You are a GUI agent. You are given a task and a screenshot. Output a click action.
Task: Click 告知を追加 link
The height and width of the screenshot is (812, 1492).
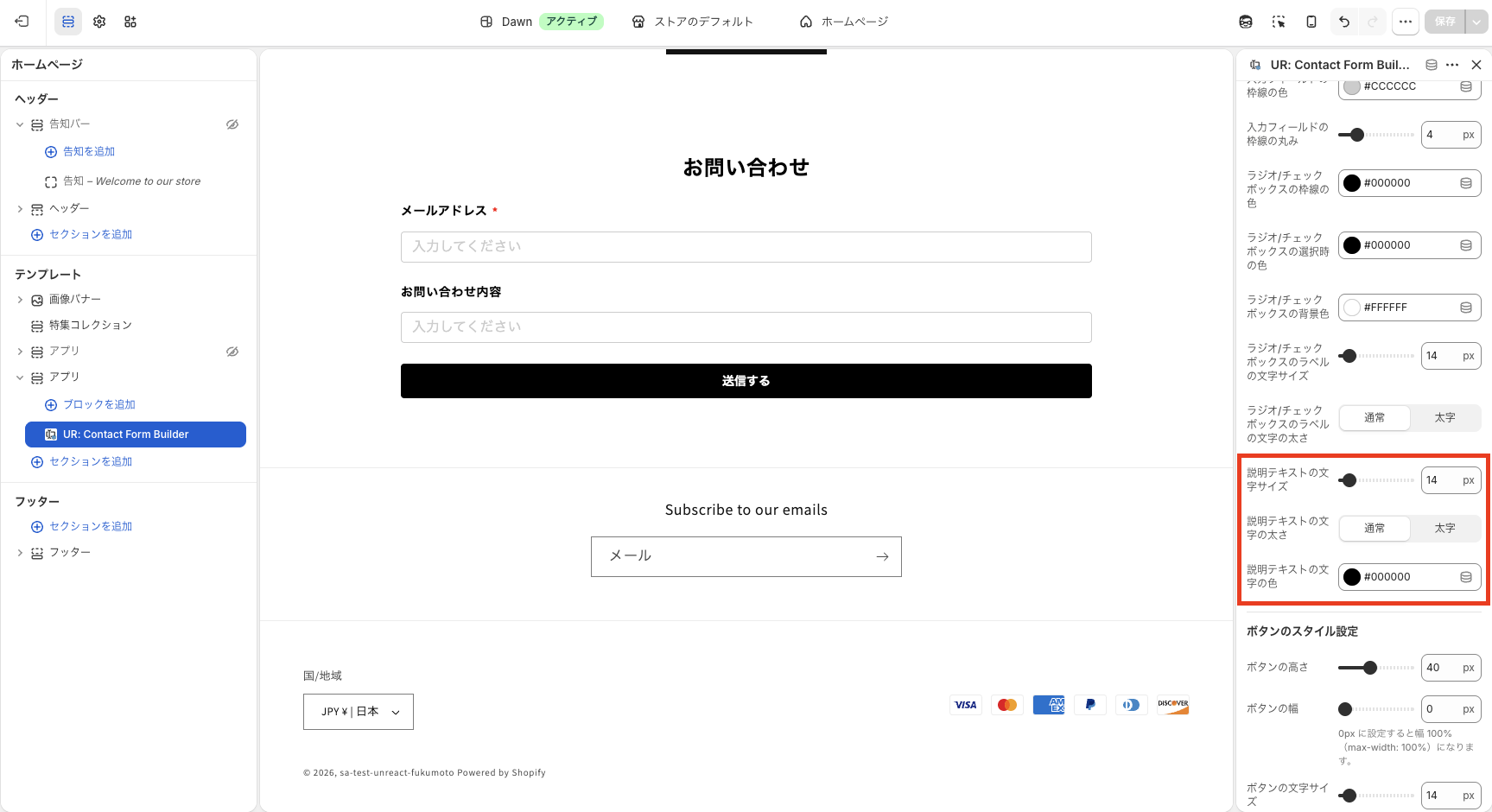(x=89, y=151)
